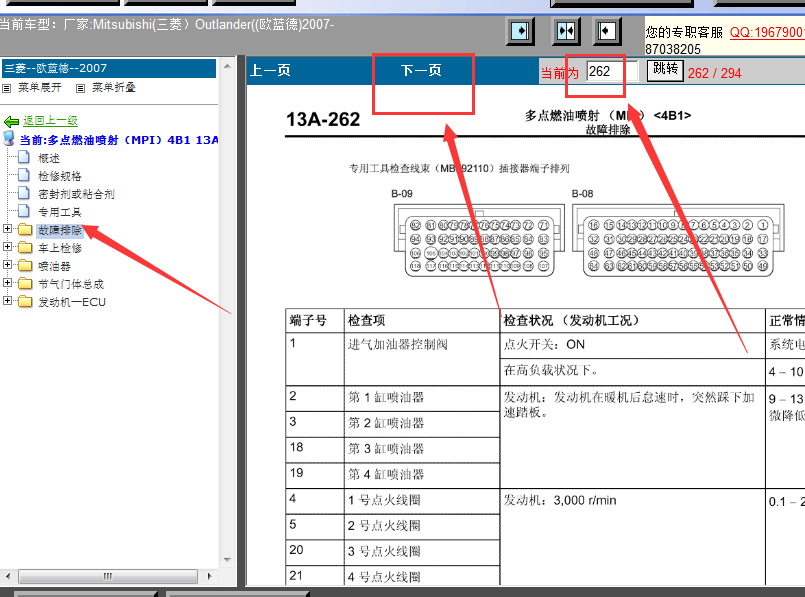Viewport: 805px width, 597px height.
Task: Click the 故障排除 folder icon
Action: (25, 229)
